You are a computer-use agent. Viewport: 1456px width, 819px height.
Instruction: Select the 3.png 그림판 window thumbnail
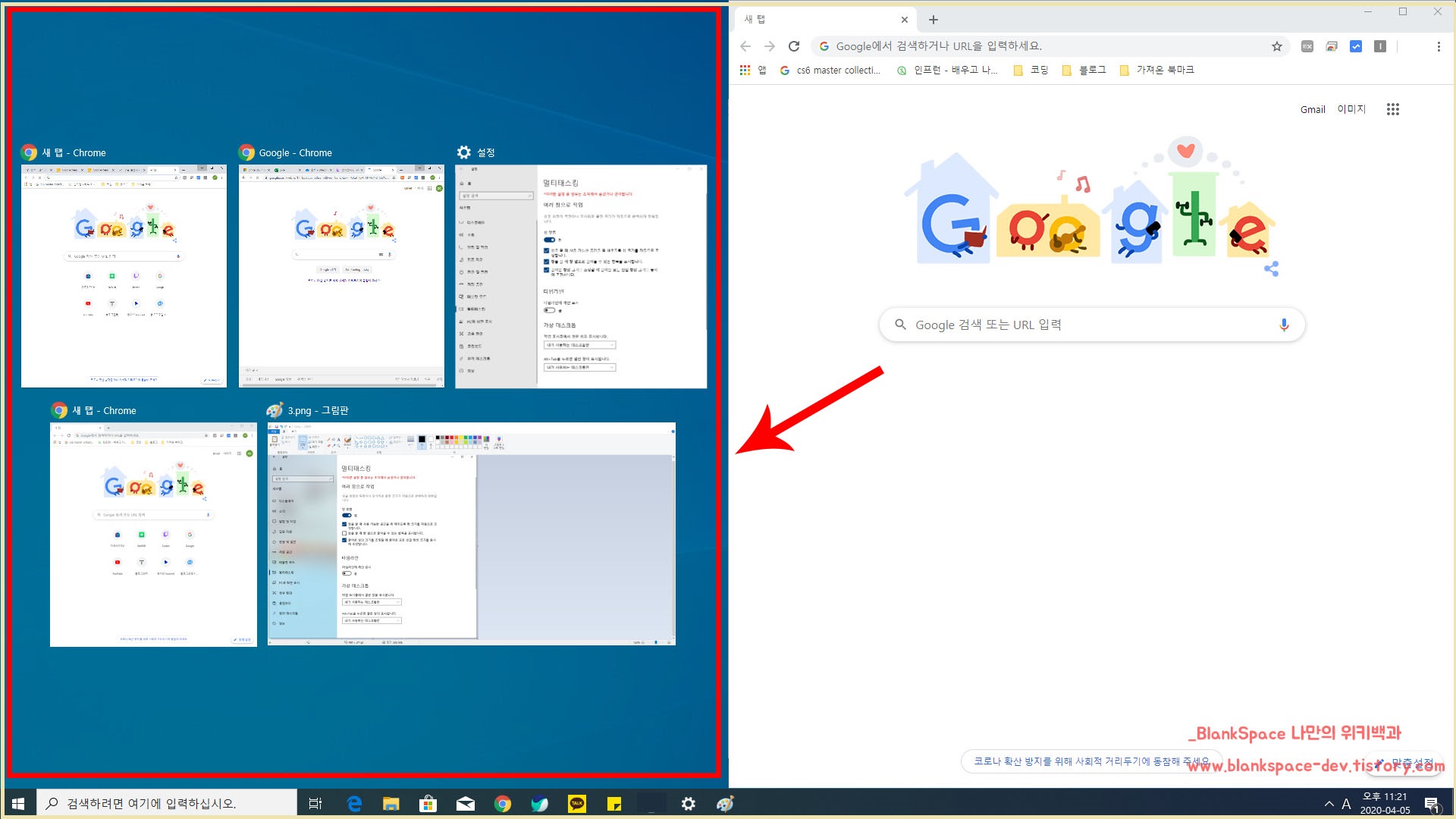coord(471,533)
